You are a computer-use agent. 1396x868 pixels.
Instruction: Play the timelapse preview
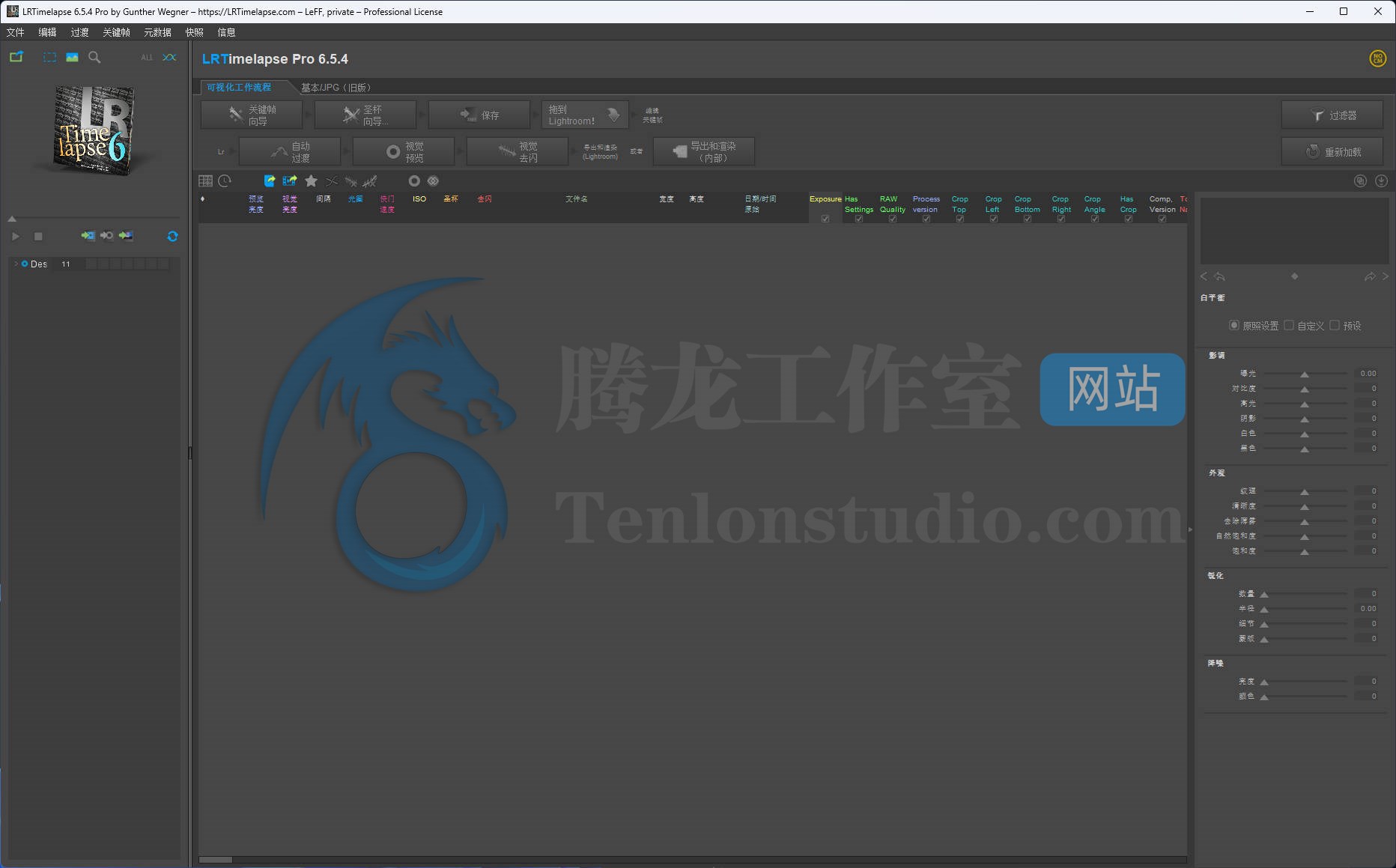16,236
